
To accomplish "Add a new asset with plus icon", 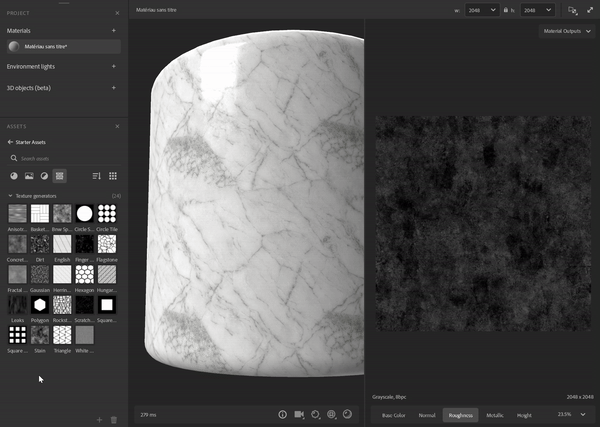I will (99, 420).
